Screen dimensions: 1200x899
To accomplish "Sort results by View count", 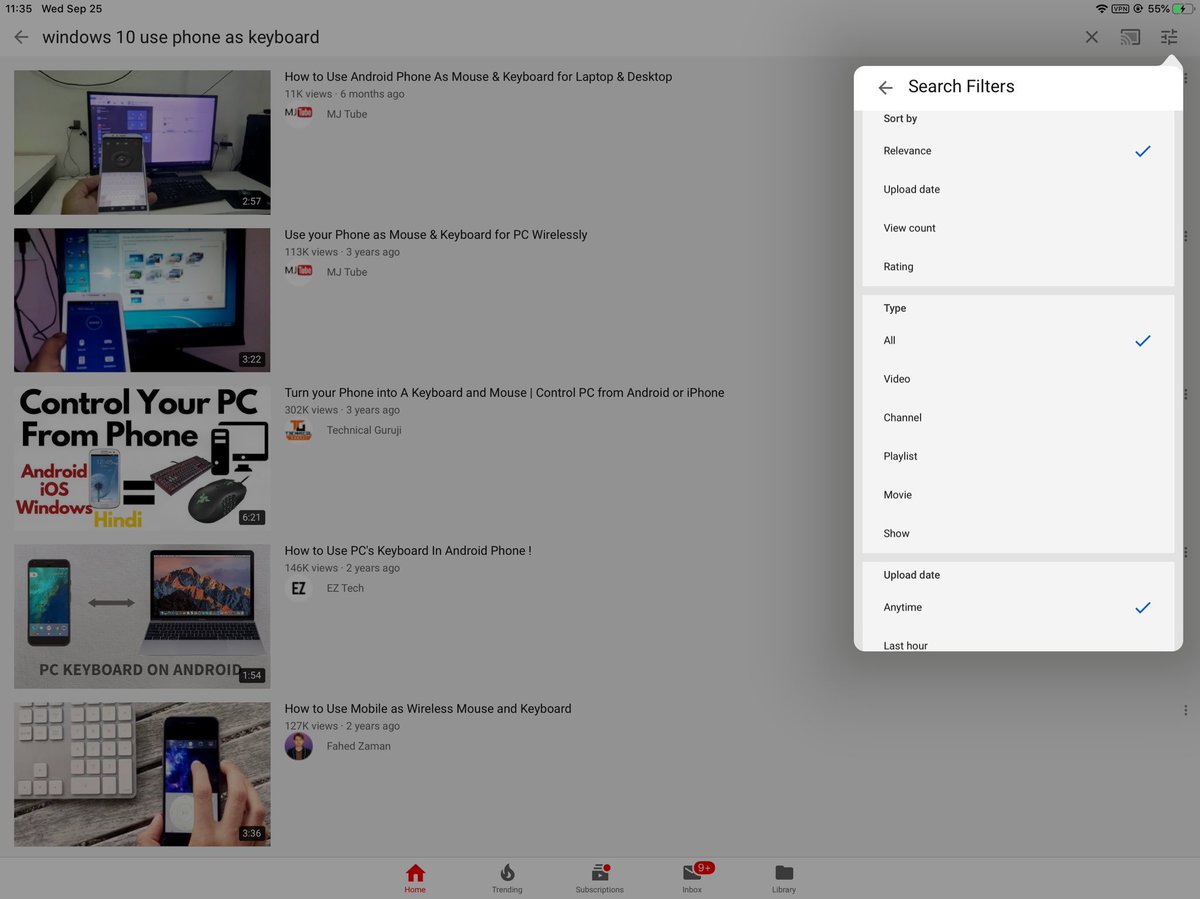I will pos(1018,228).
